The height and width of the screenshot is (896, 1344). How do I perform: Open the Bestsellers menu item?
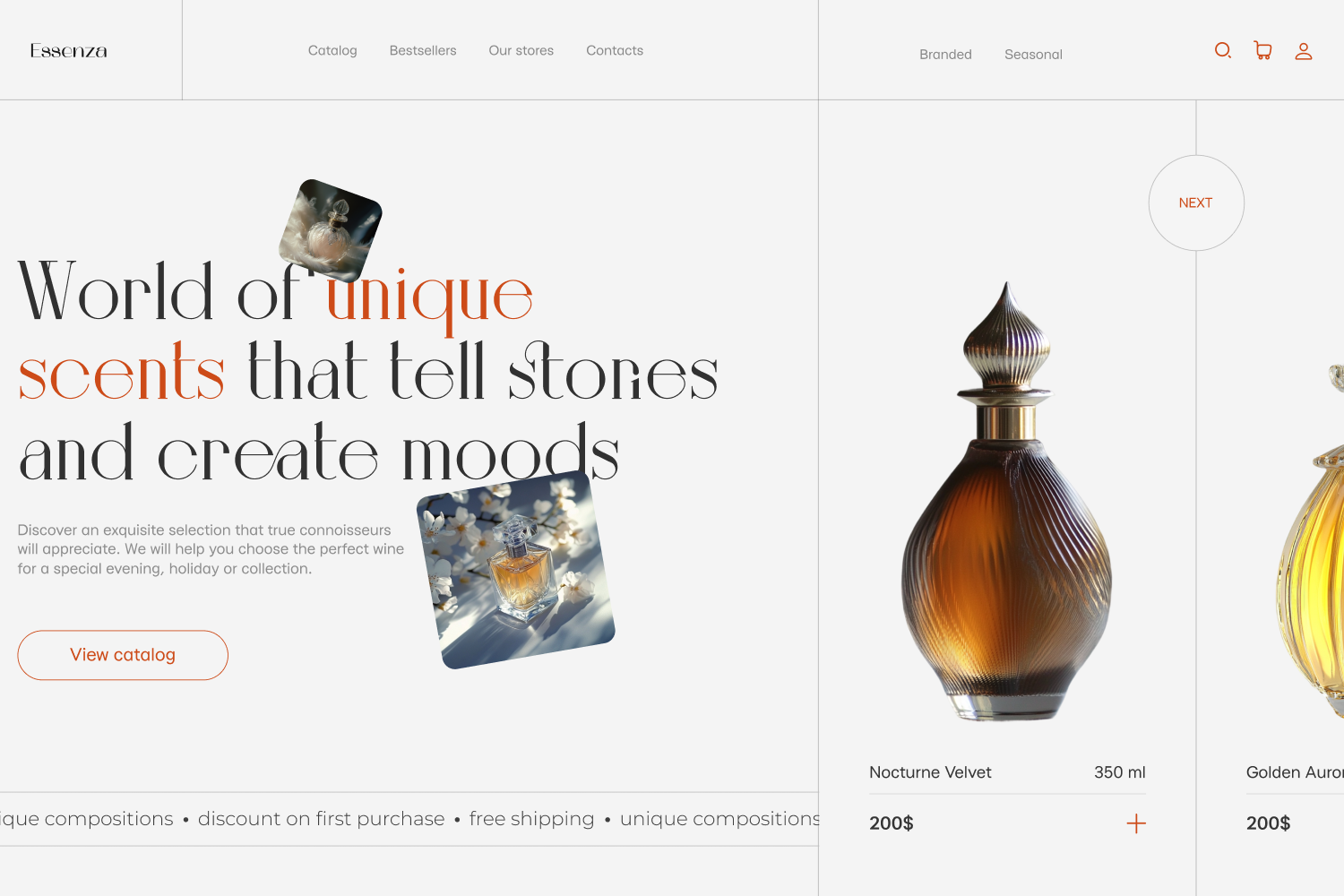(x=423, y=51)
